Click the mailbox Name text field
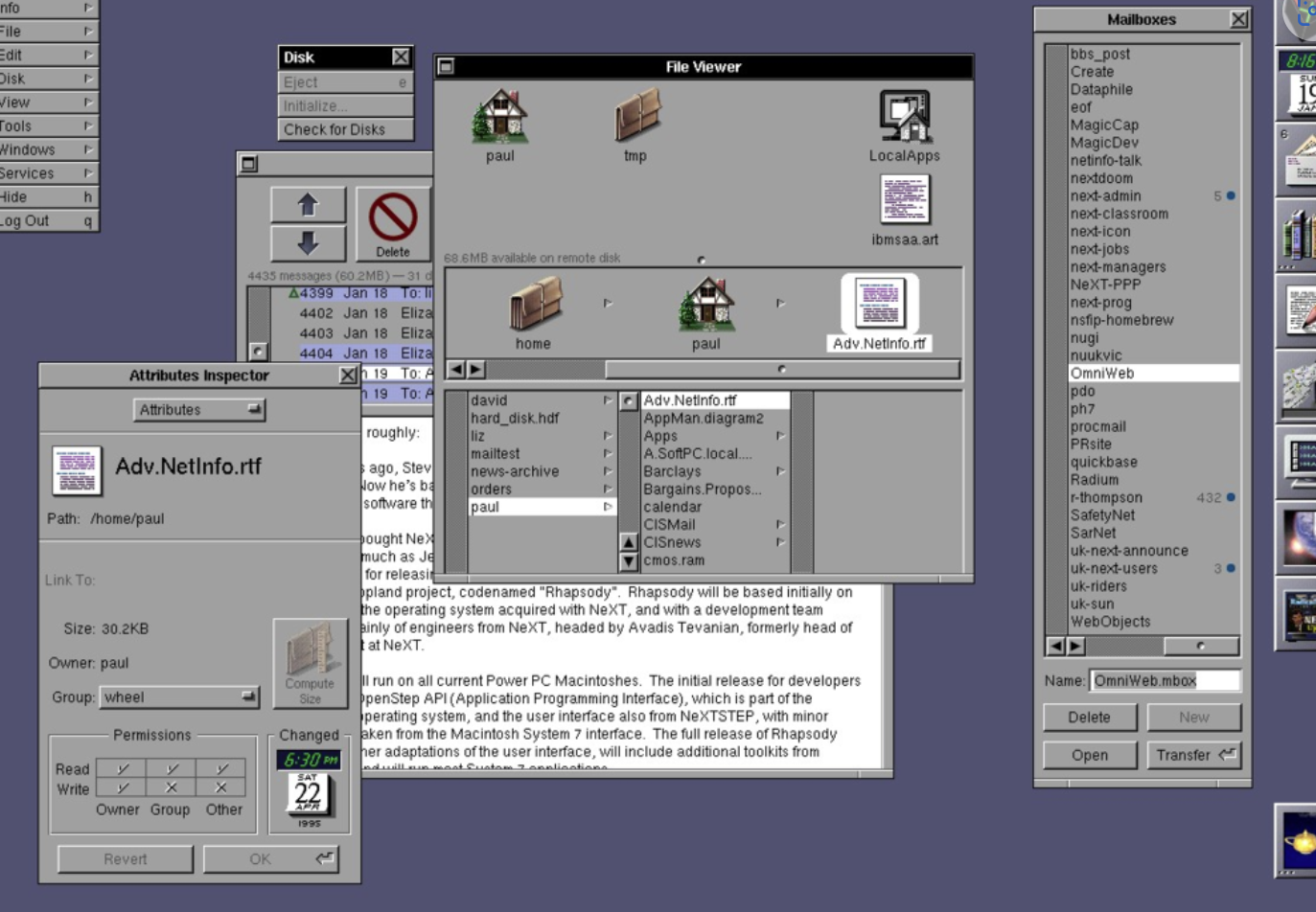The width and height of the screenshot is (1316, 912). tap(1165, 680)
